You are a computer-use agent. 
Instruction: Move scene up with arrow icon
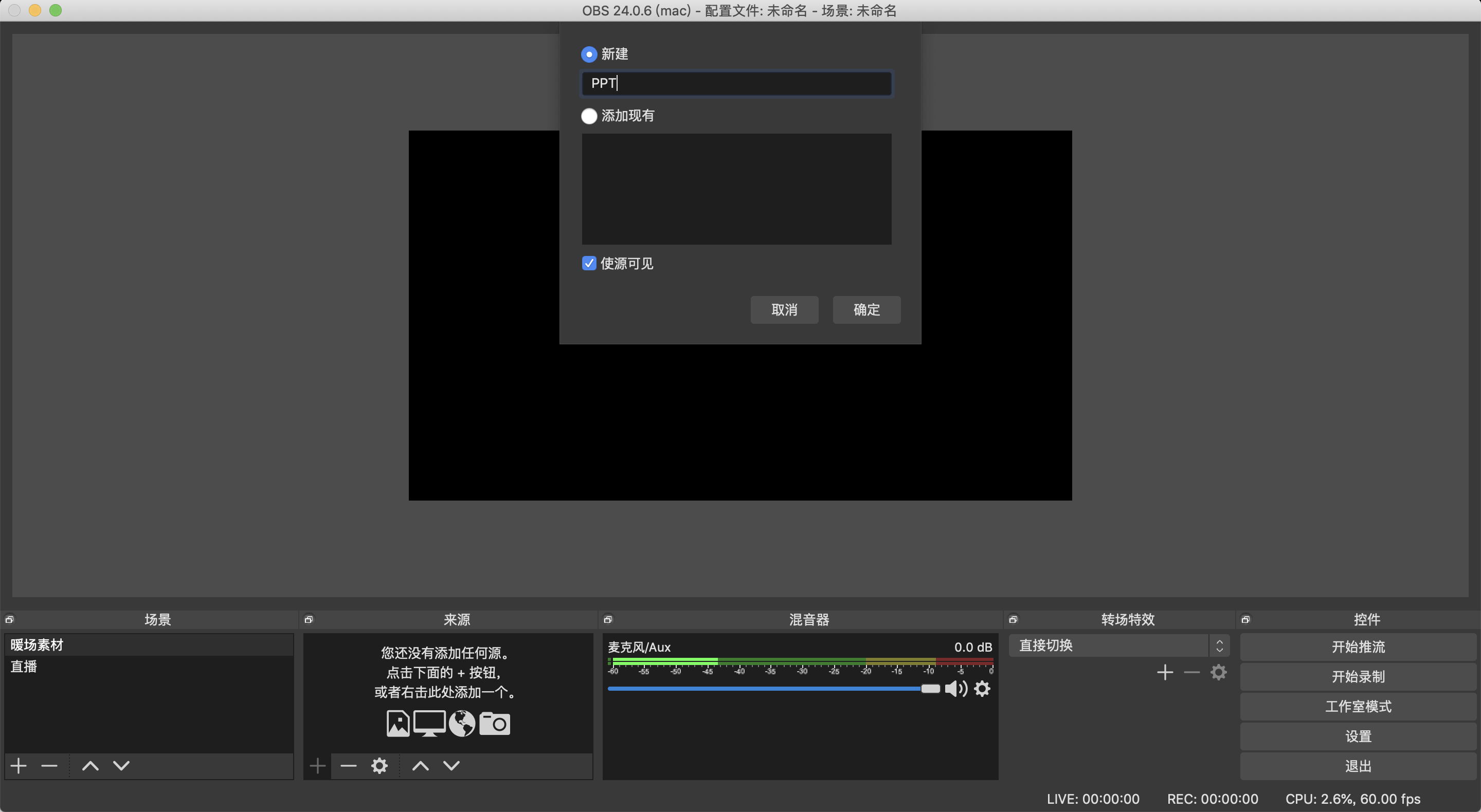[91, 765]
